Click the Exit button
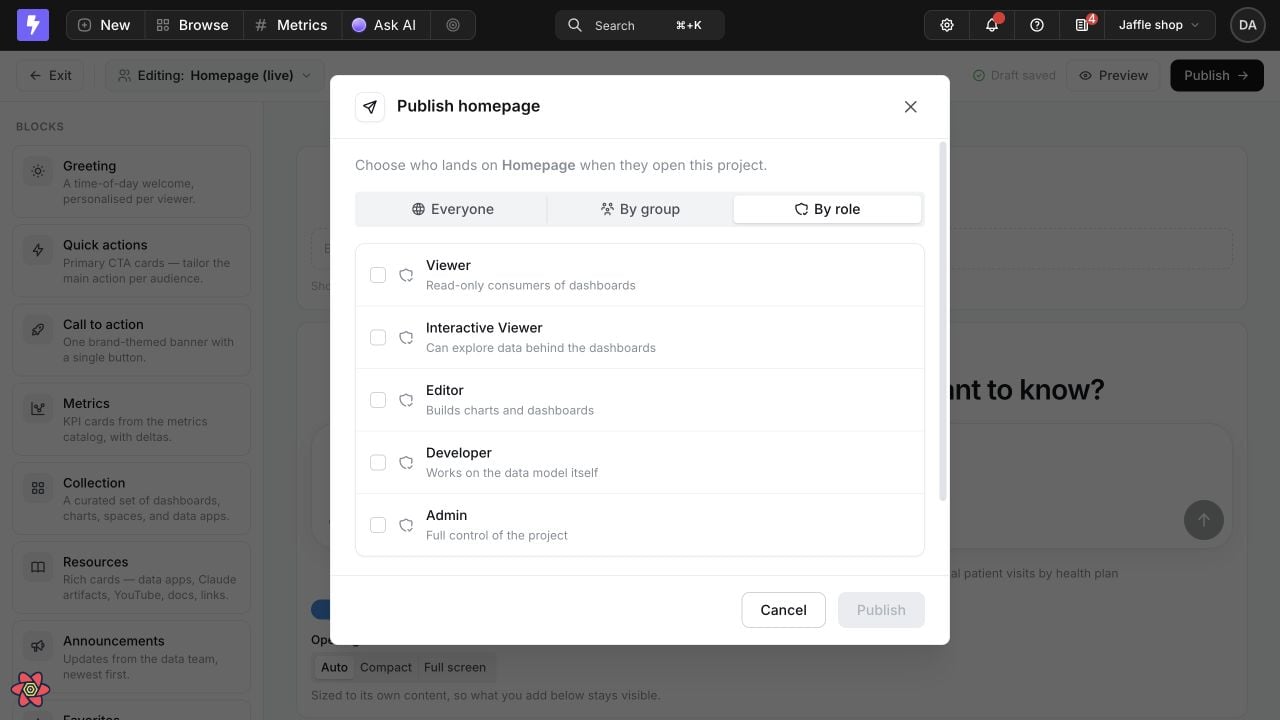 (50, 75)
